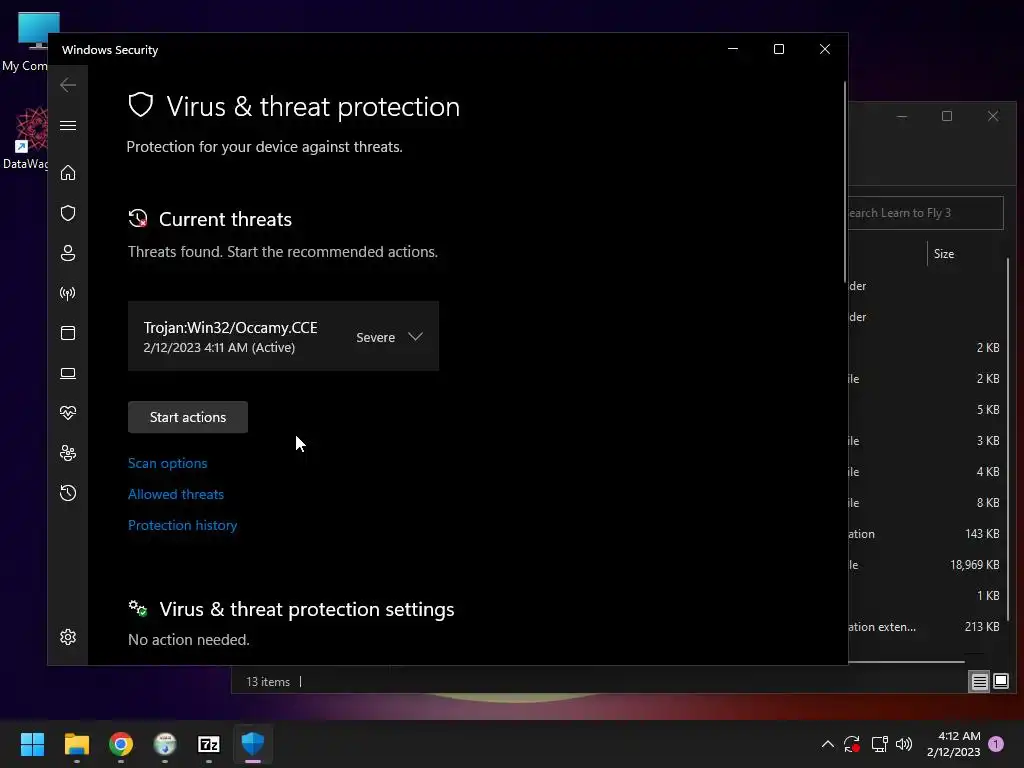Open the 7-Zip taskbar icon
1024x768 pixels.
click(x=209, y=744)
